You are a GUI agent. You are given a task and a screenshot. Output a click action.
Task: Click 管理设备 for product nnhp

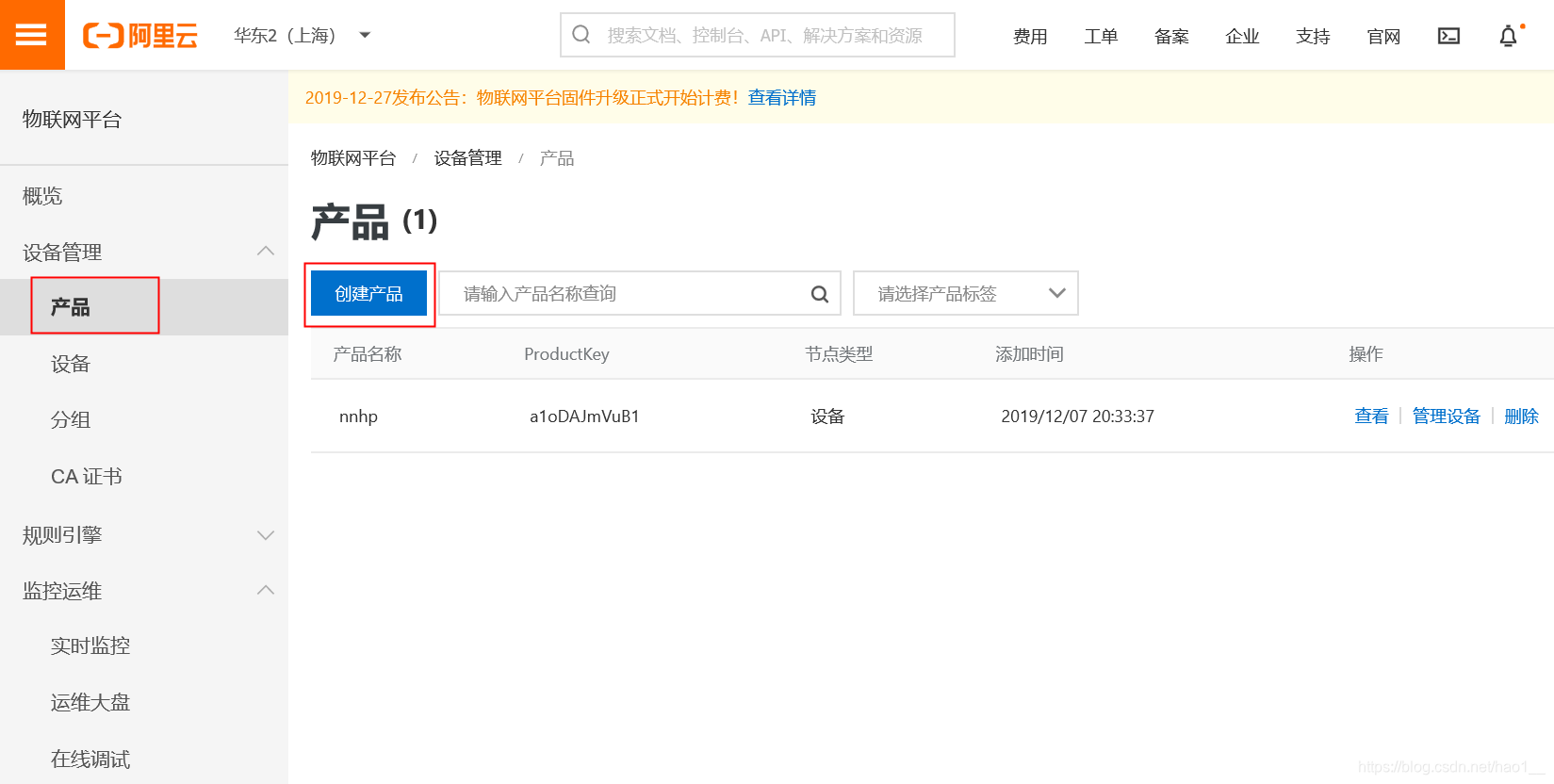(x=1446, y=416)
